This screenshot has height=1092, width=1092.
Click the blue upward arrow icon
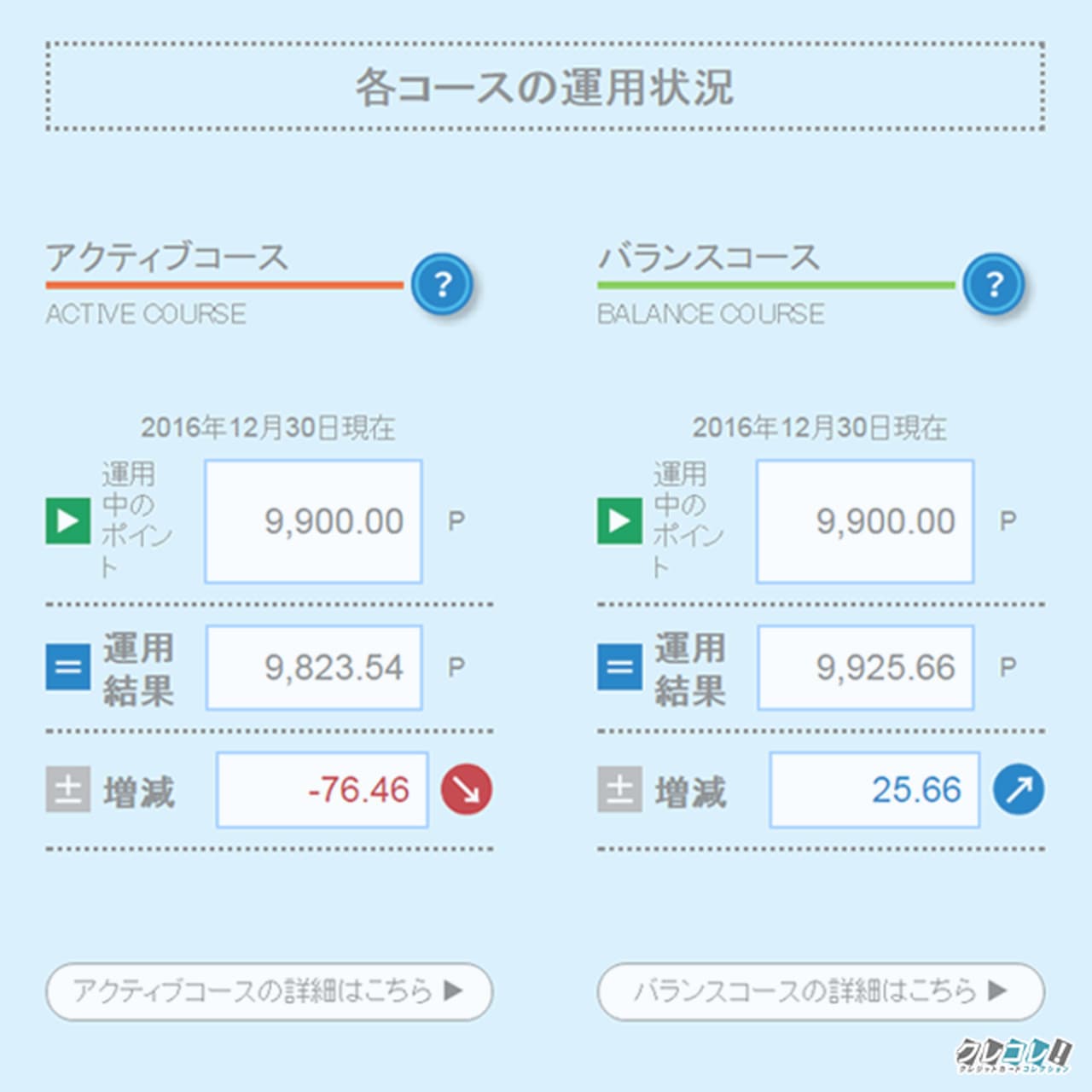(x=1019, y=789)
